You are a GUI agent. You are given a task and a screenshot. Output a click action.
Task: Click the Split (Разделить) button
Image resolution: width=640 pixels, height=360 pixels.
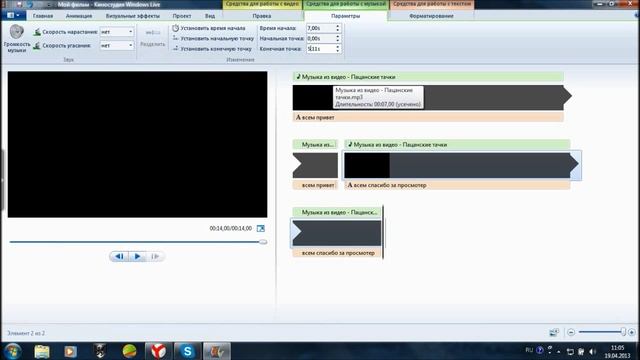[153, 38]
